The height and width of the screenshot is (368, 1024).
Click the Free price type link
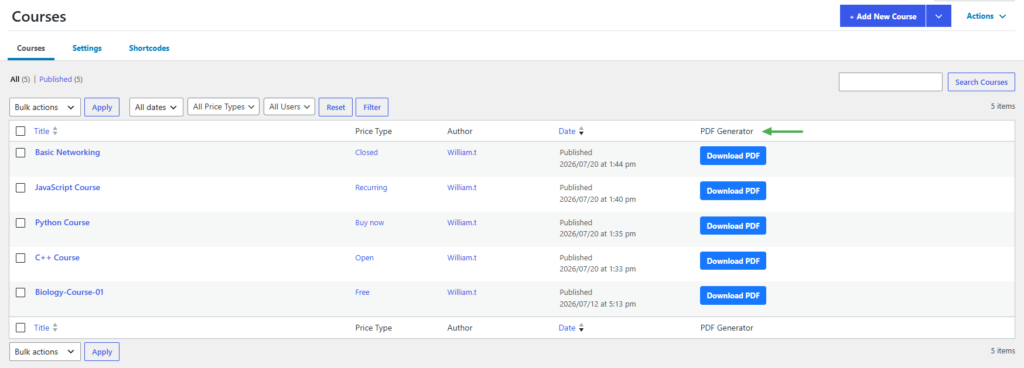[362, 292]
